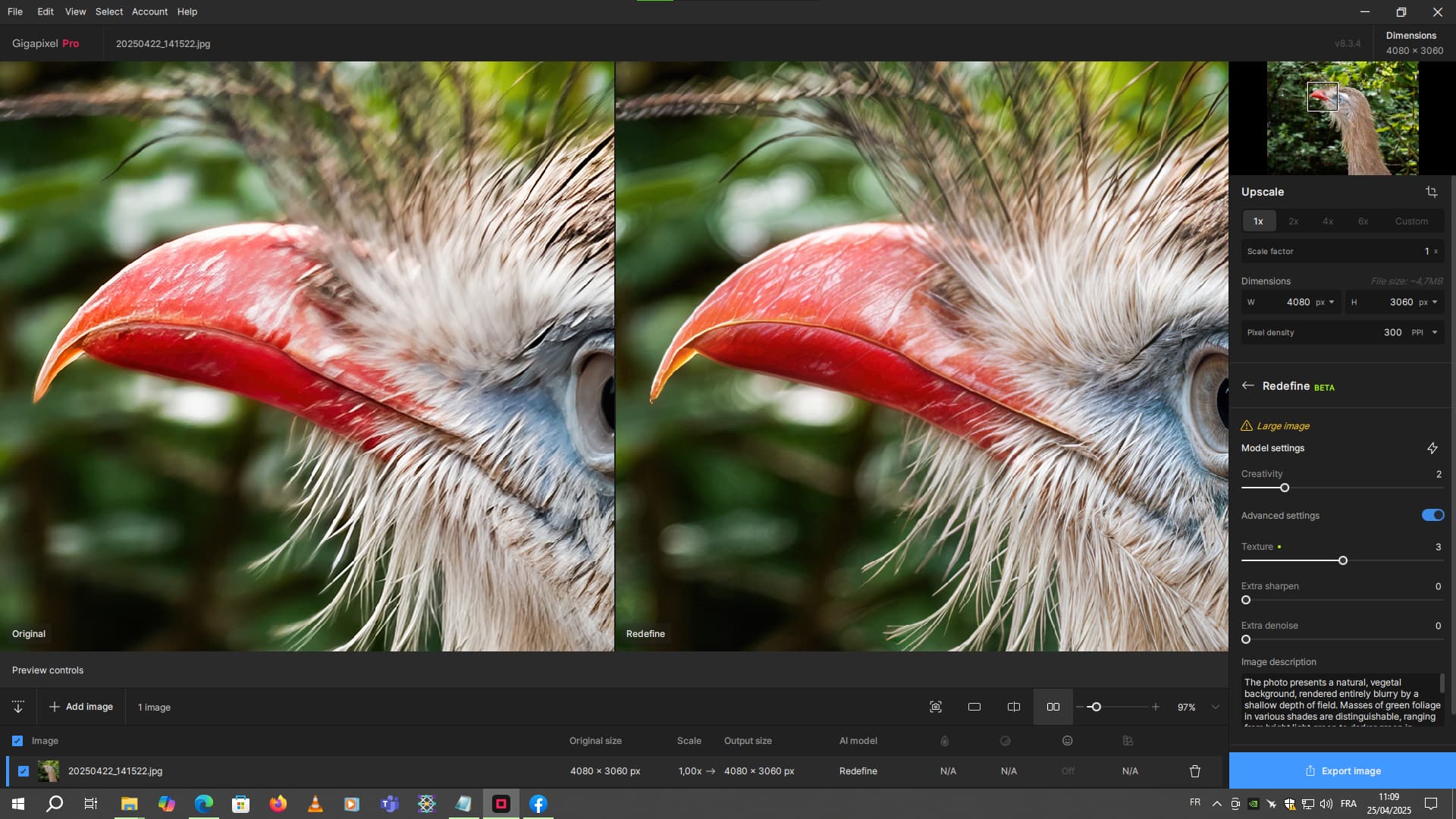Click the crop icon beside Upscale

tap(1431, 192)
